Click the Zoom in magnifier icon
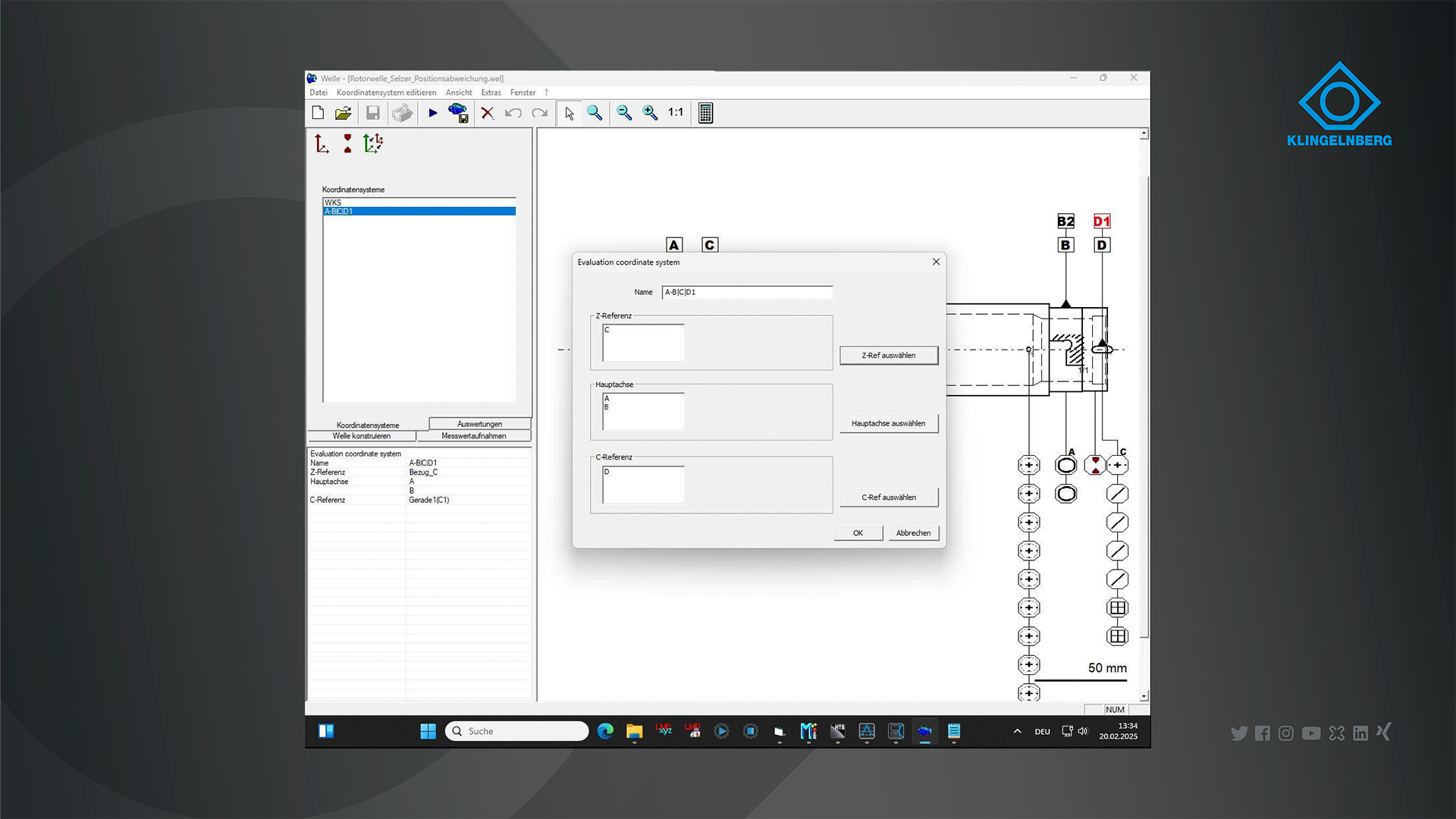Viewport: 1456px width, 819px height. [x=651, y=113]
